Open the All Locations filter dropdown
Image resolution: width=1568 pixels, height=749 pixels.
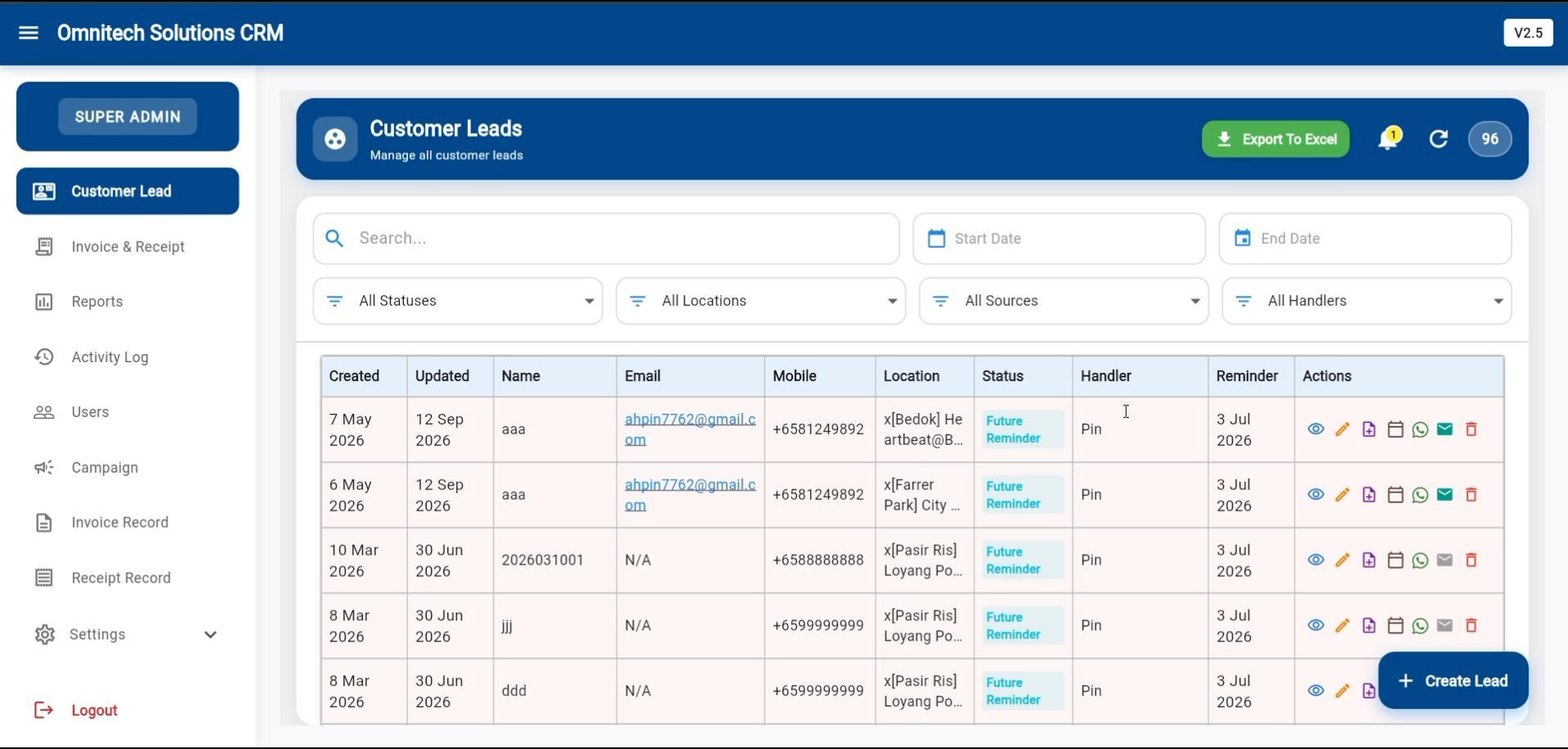(761, 301)
